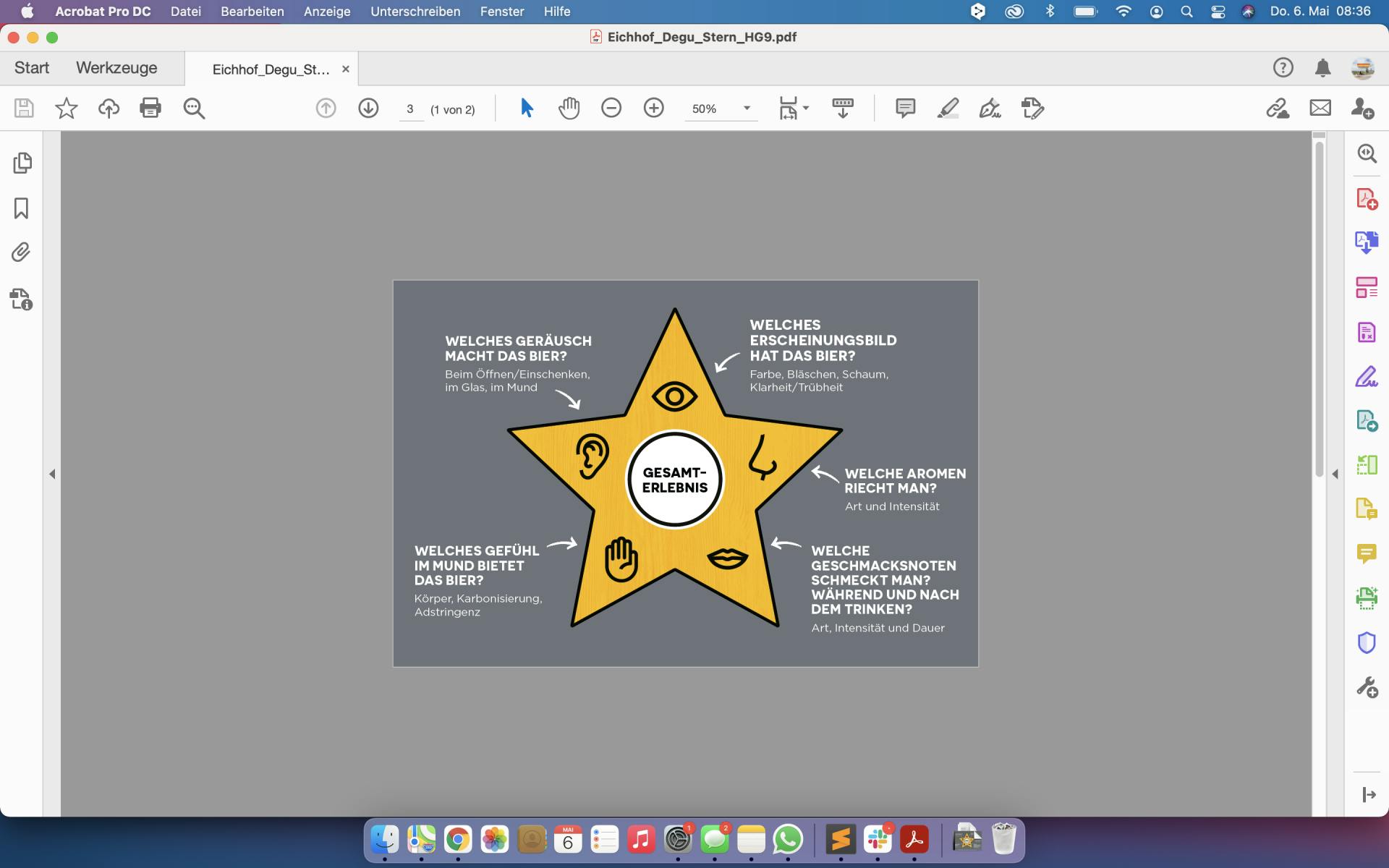Collapse the right tools pane arrow

pyautogui.click(x=1335, y=475)
